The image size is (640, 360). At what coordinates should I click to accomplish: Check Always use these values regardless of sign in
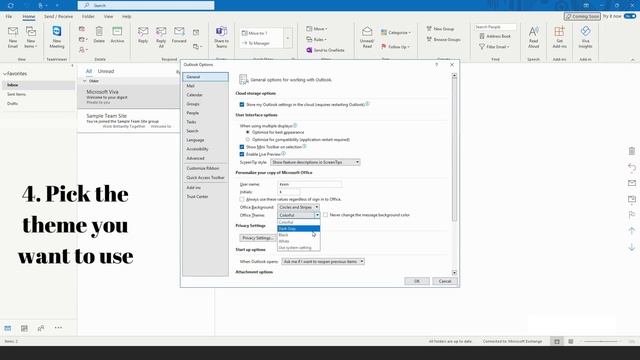pos(242,199)
